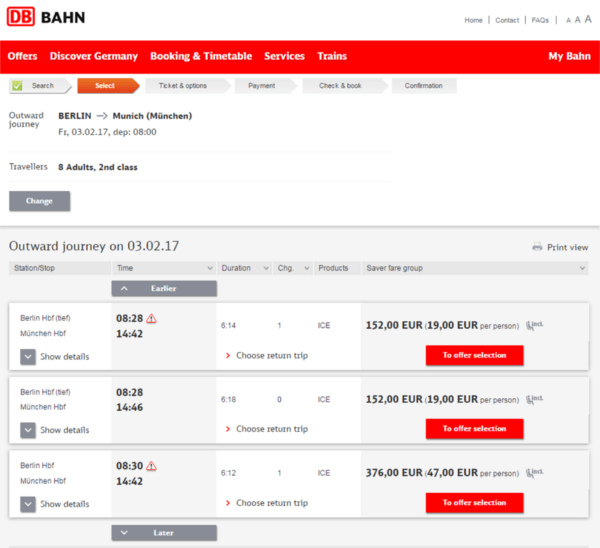This screenshot has height=548, width=600.
Task: Click the Select progress step
Action: tap(108, 86)
